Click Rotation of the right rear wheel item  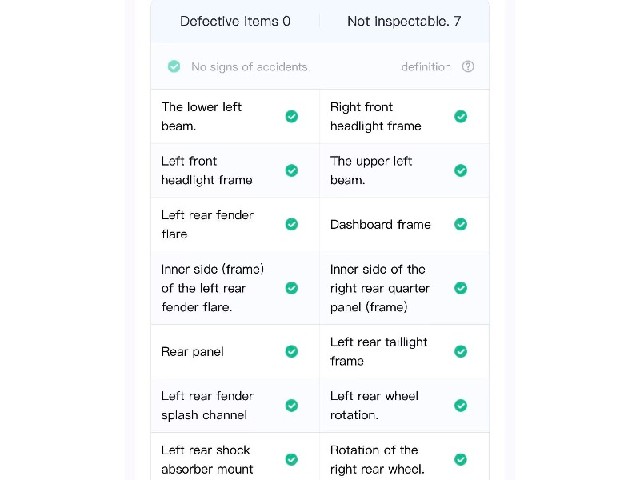[x=404, y=457]
